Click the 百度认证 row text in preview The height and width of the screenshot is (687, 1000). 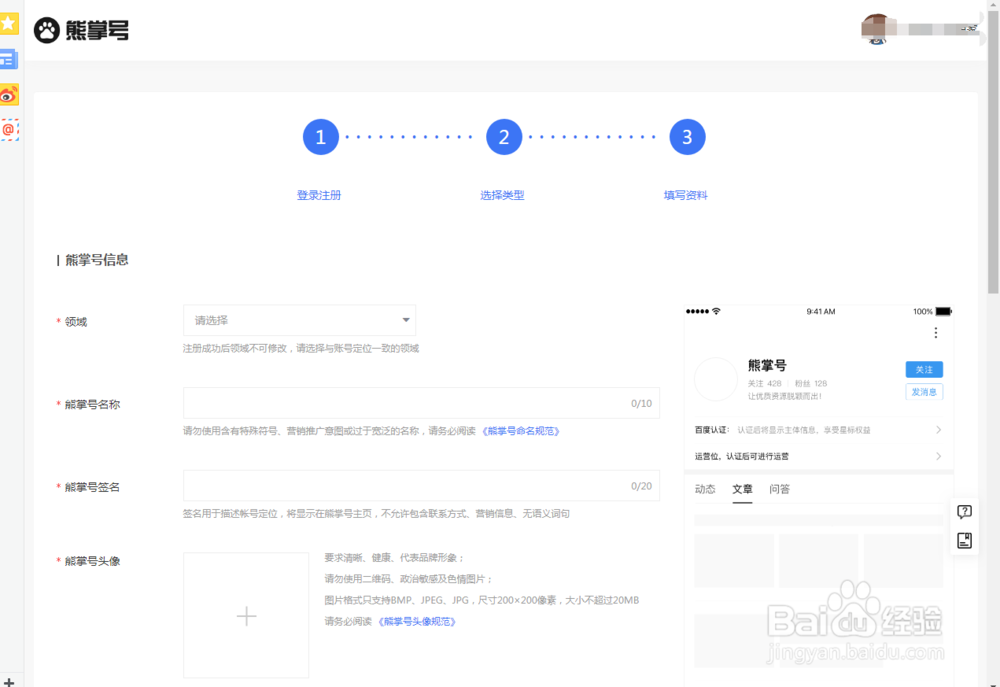click(x=783, y=430)
